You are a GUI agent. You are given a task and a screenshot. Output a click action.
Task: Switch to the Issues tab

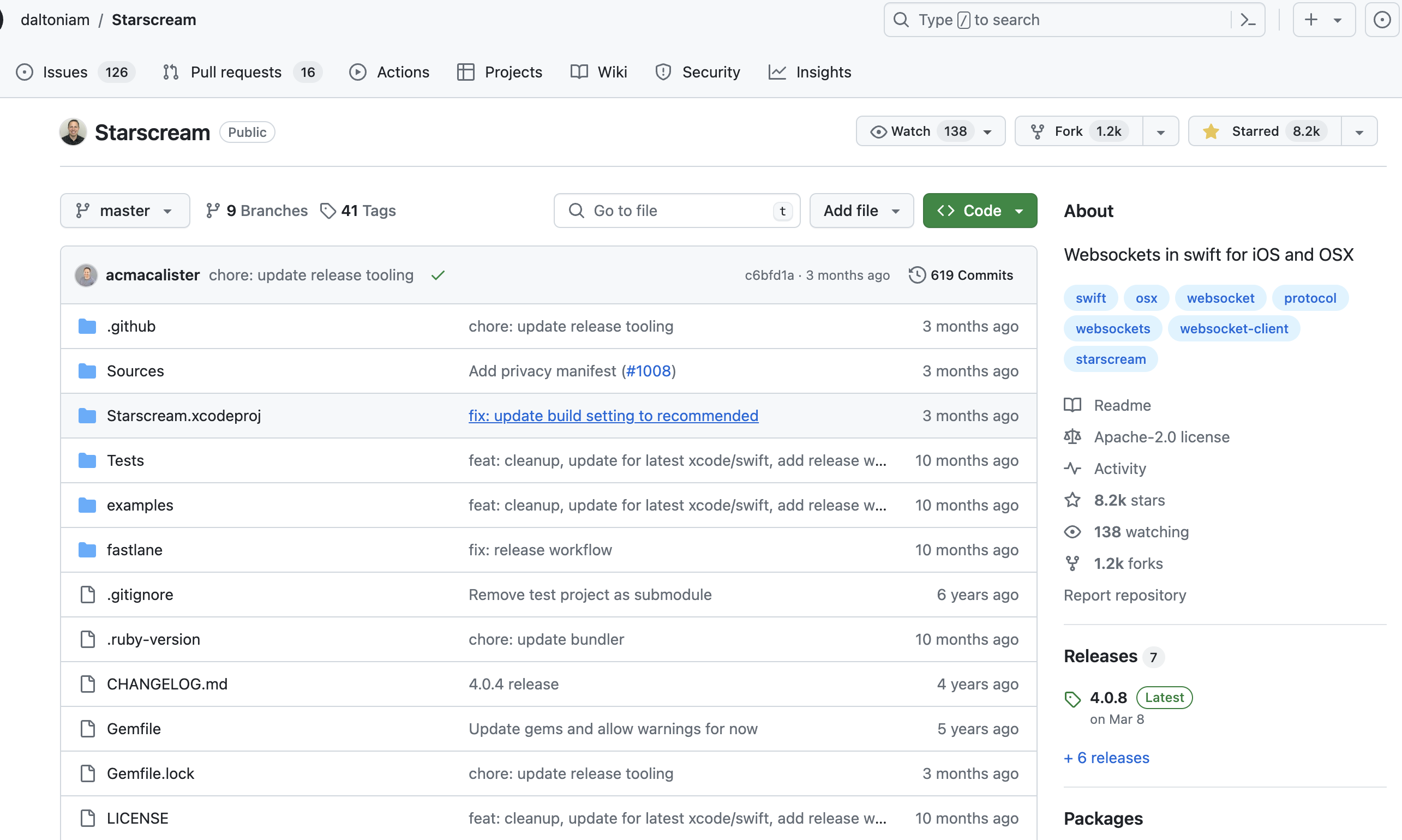coord(64,72)
